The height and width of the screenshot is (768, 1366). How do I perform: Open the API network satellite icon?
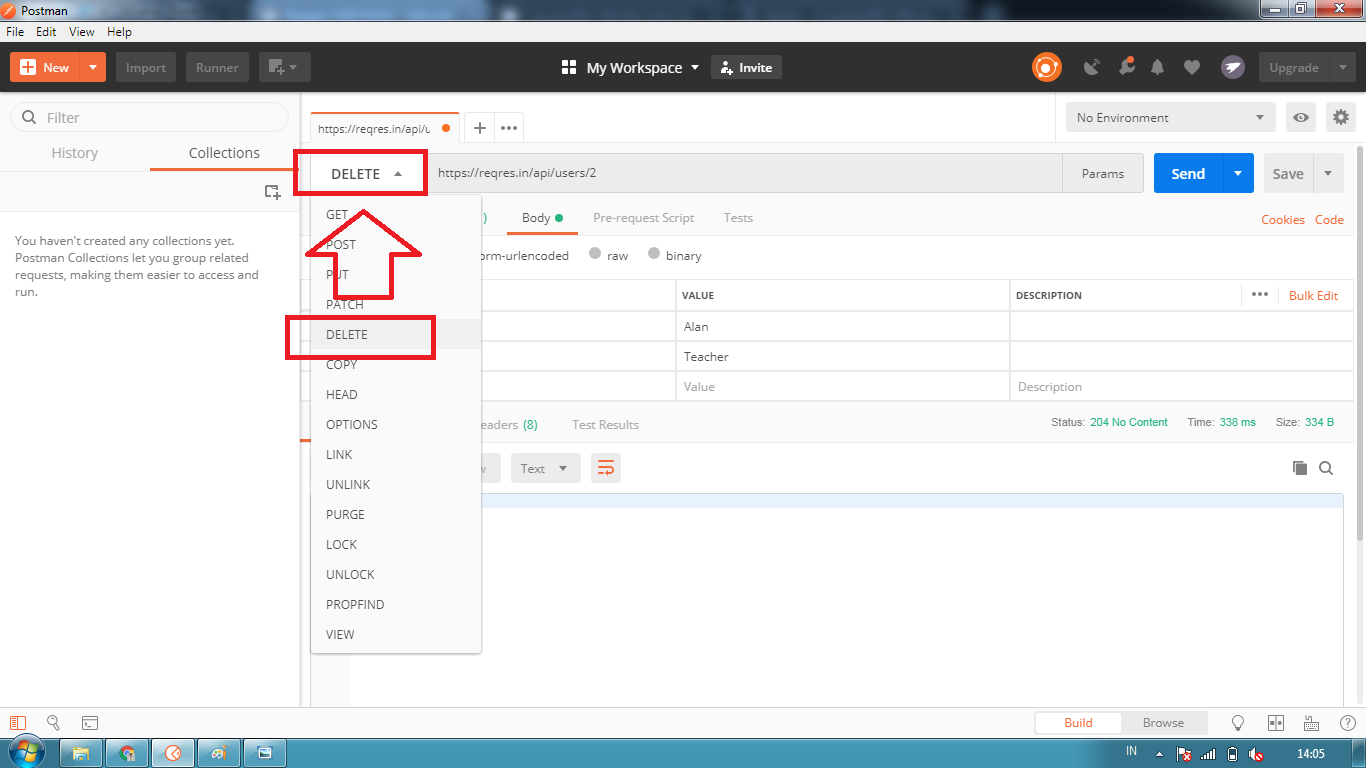[1091, 67]
